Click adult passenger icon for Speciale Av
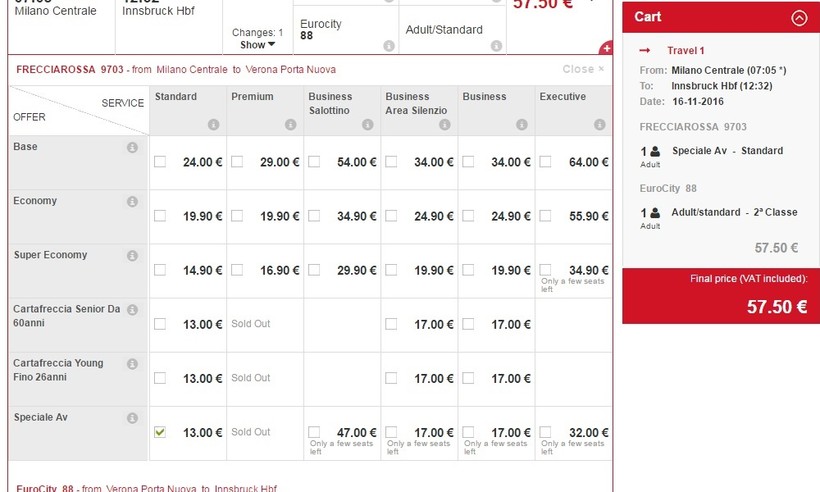The width and height of the screenshot is (820, 492). click(x=655, y=152)
